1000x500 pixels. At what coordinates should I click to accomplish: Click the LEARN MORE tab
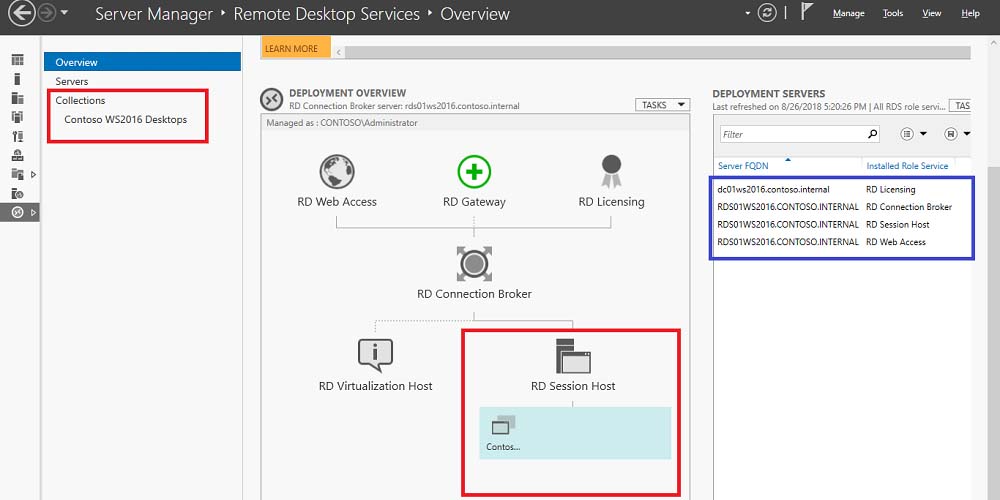[295, 48]
